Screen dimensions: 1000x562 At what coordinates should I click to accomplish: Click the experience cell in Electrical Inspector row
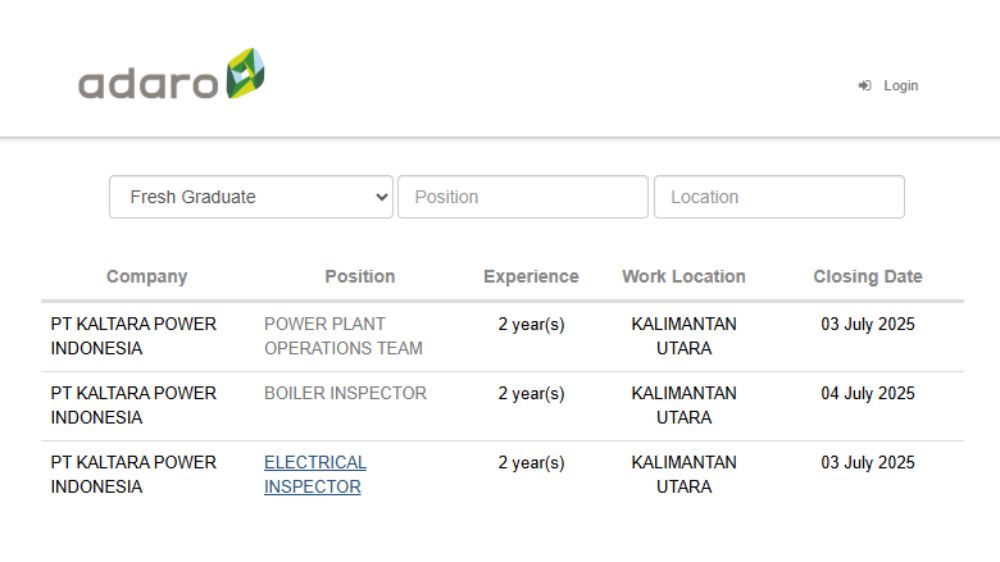point(531,463)
